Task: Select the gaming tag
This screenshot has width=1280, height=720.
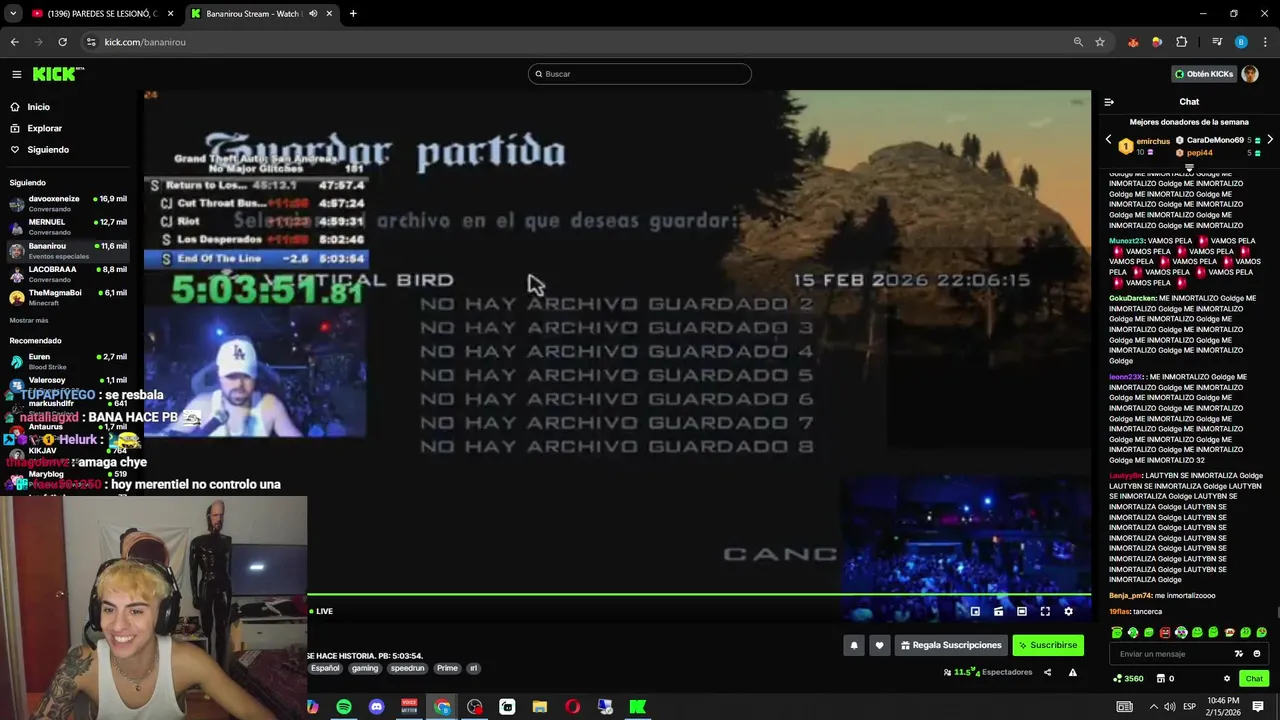Action: 365,668
